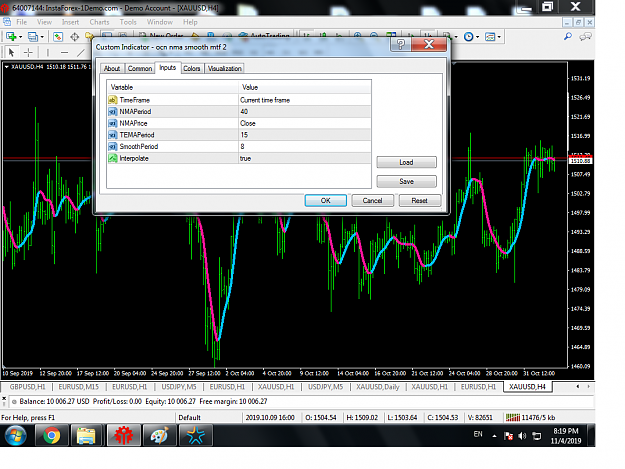
Task: Click the Reset button
Action: click(x=420, y=200)
